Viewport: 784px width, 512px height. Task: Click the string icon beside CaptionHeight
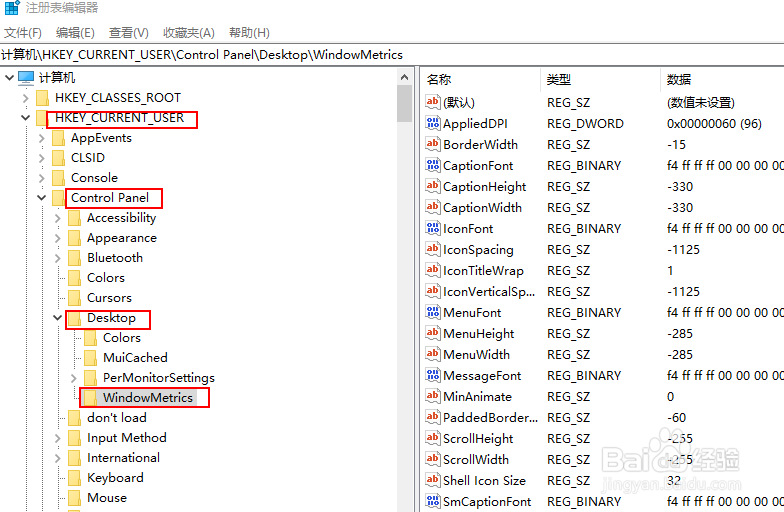click(432, 186)
